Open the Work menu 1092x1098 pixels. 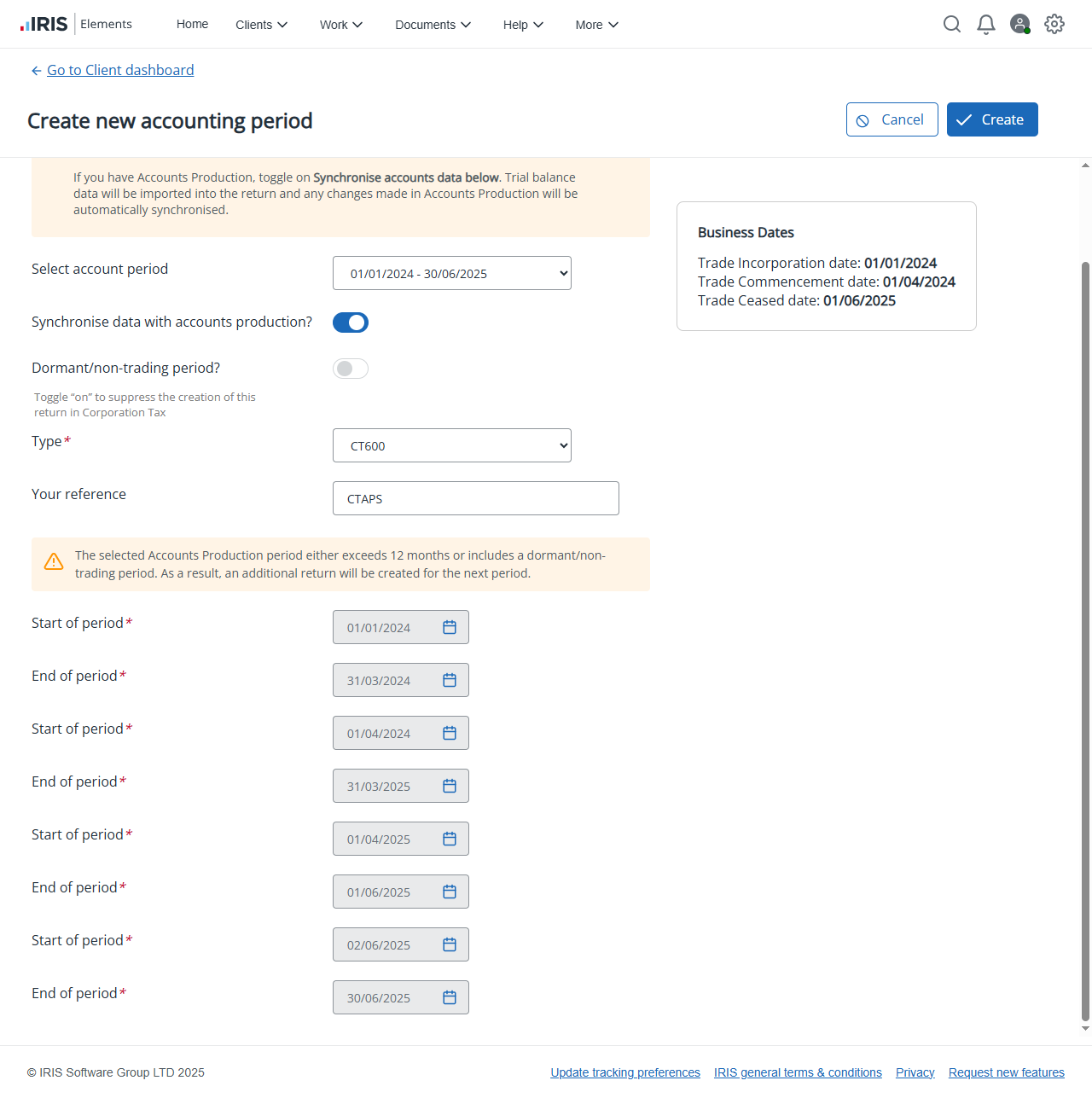pyautogui.click(x=340, y=25)
